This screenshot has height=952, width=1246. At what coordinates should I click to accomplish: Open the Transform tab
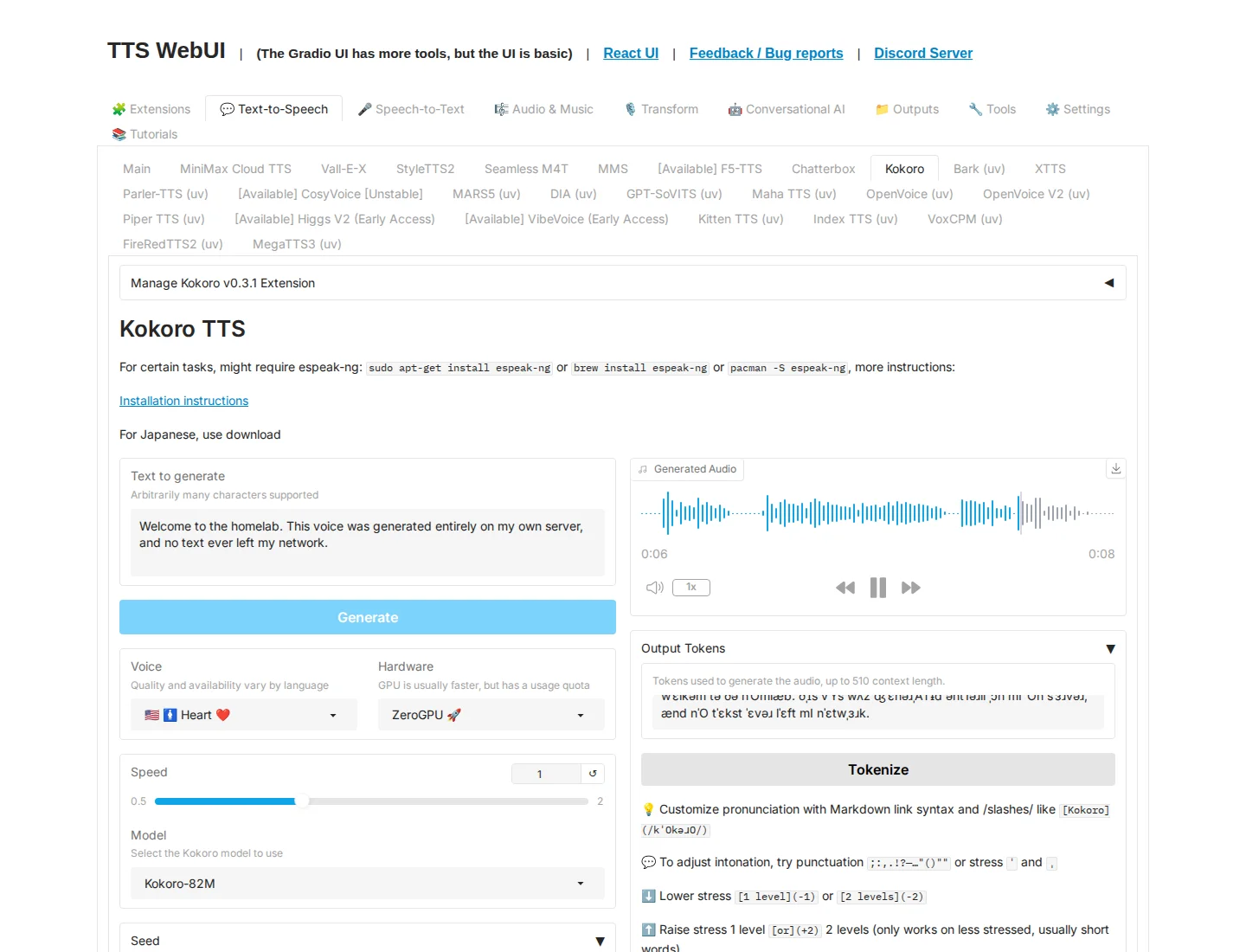[661, 109]
